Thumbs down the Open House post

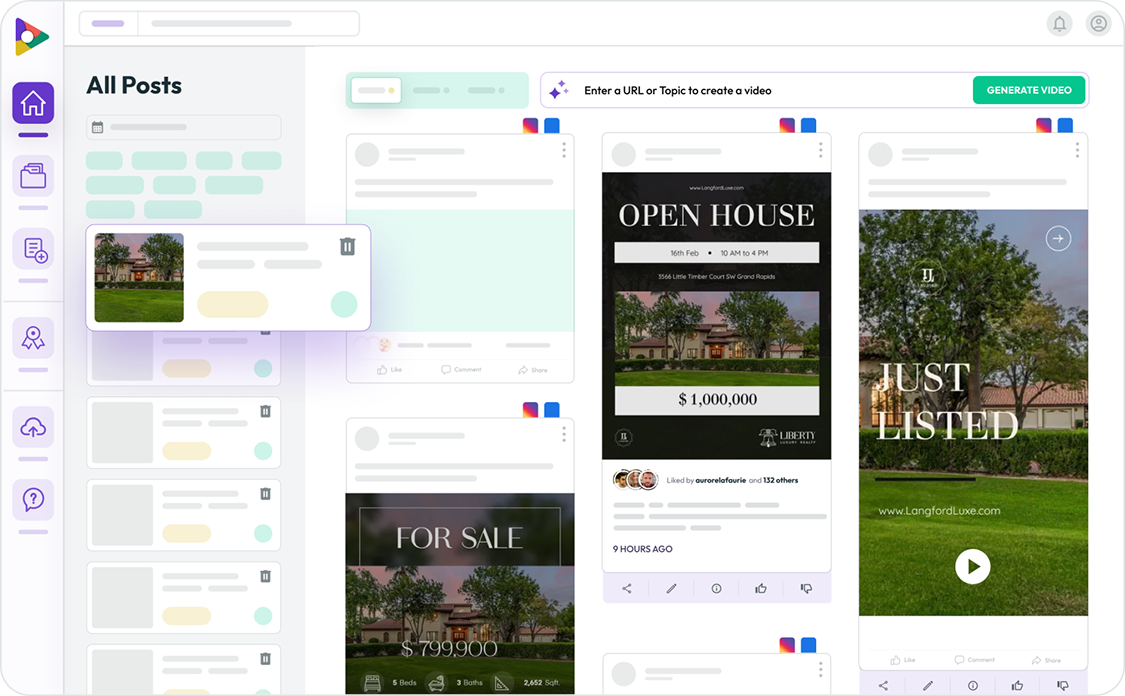click(x=806, y=588)
